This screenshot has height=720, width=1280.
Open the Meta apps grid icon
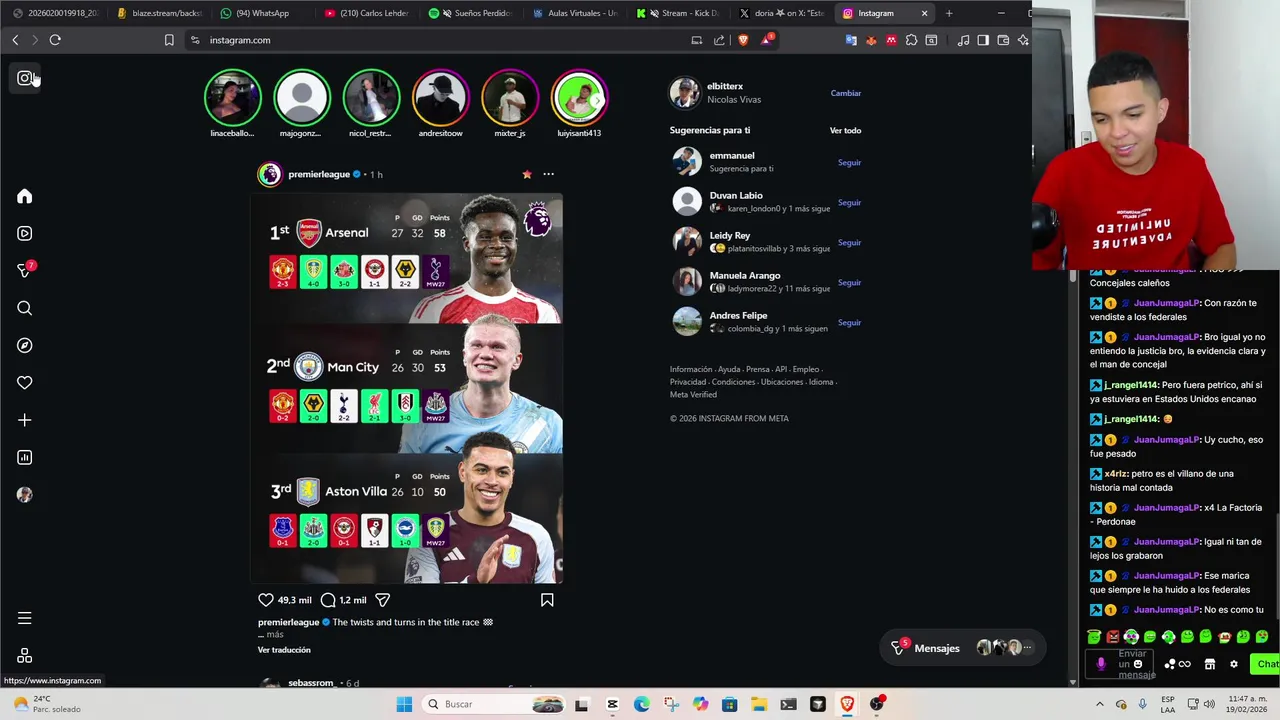click(x=25, y=656)
